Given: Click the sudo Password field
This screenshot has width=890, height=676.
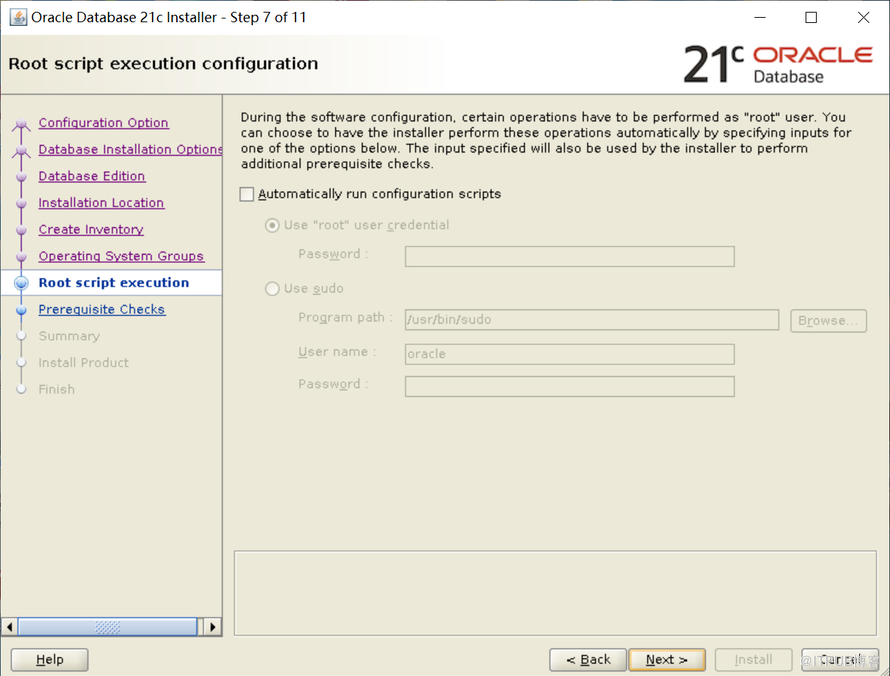Looking at the screenshot, I should pos(569,387).
